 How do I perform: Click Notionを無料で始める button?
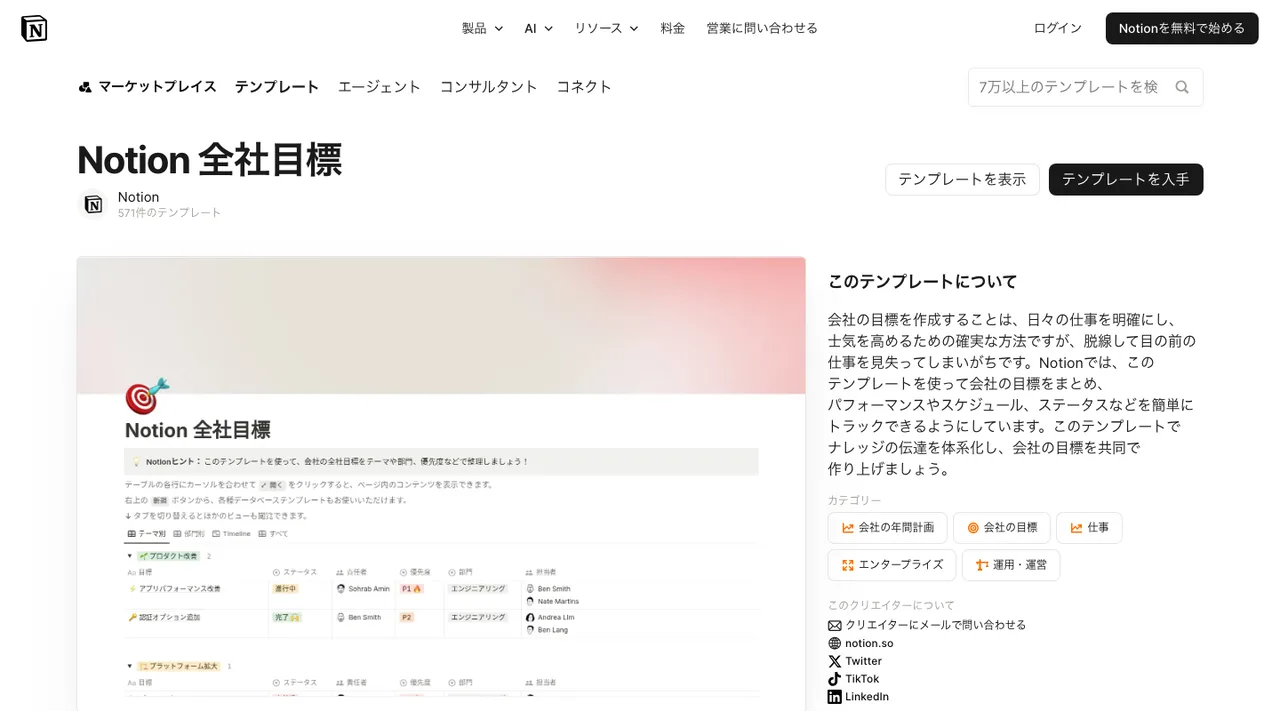(1182, 28)
